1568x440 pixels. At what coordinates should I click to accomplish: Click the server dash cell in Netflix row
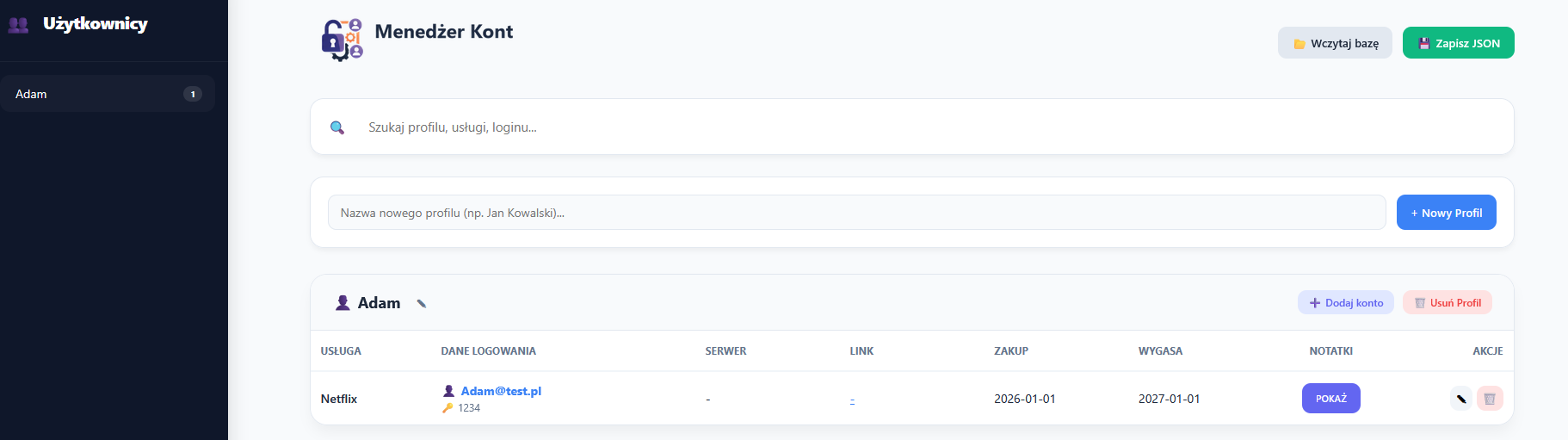point(707,400)
